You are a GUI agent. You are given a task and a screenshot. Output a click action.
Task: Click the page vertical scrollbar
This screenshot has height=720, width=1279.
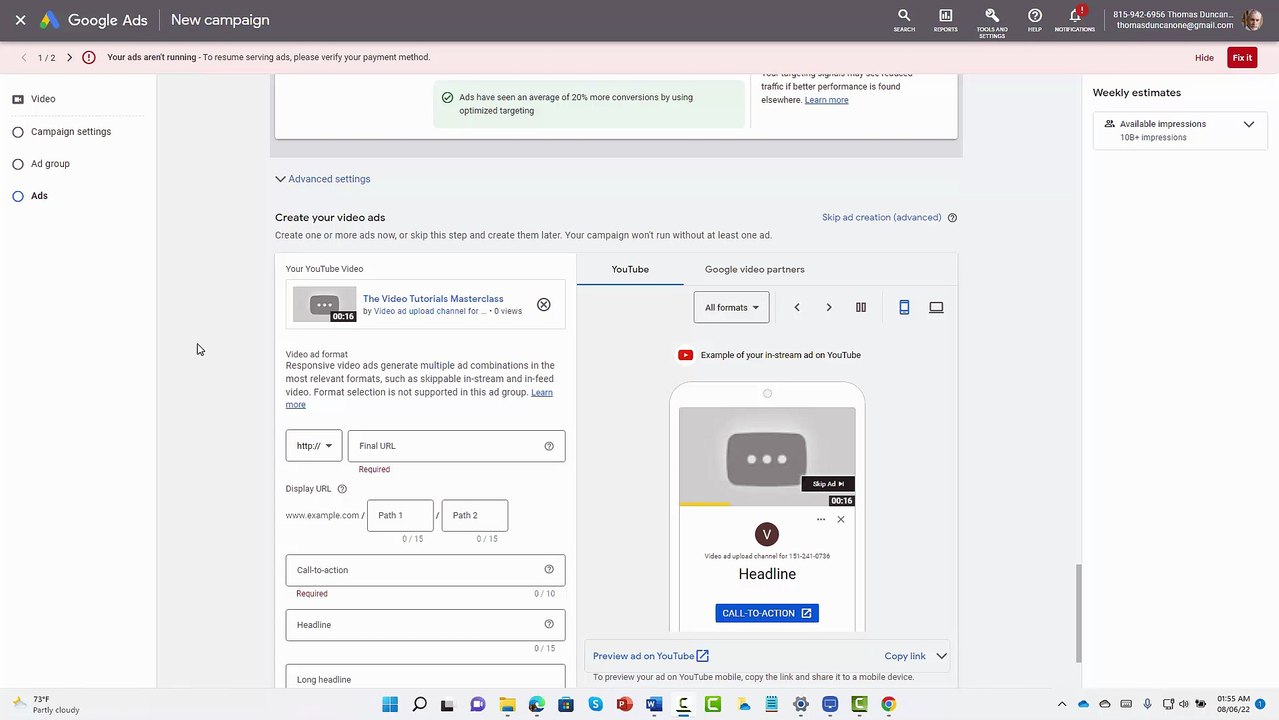pyautogui.click(x=1078, y=612)
